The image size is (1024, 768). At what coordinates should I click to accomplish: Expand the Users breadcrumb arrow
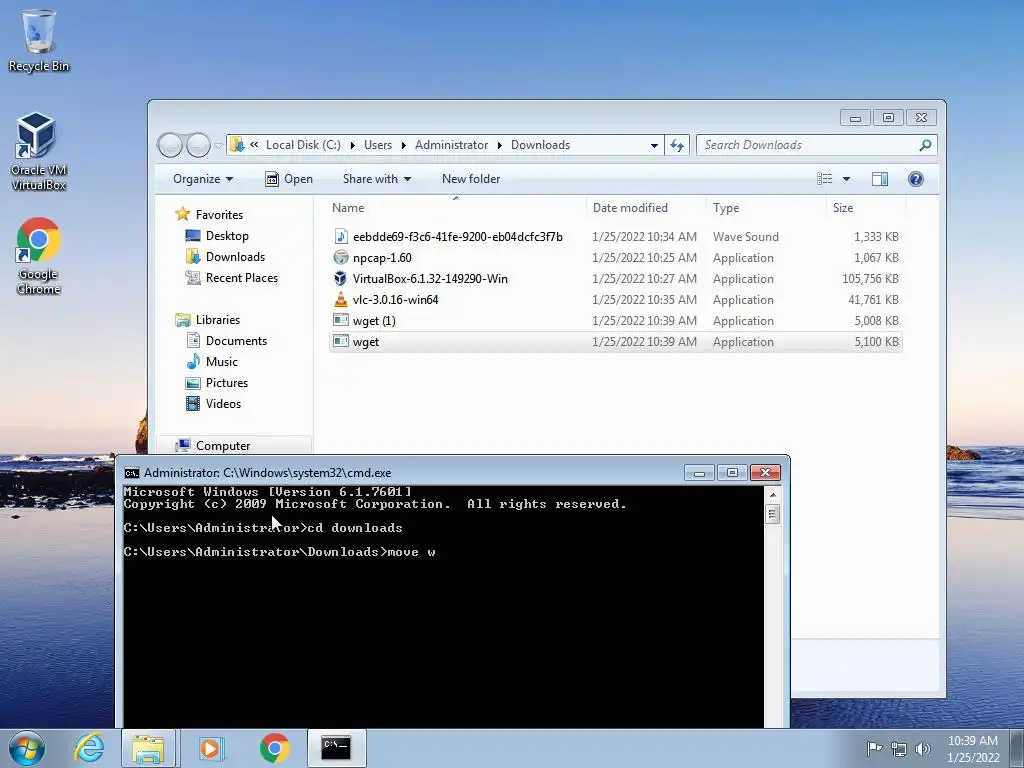(x=404, y=145)
